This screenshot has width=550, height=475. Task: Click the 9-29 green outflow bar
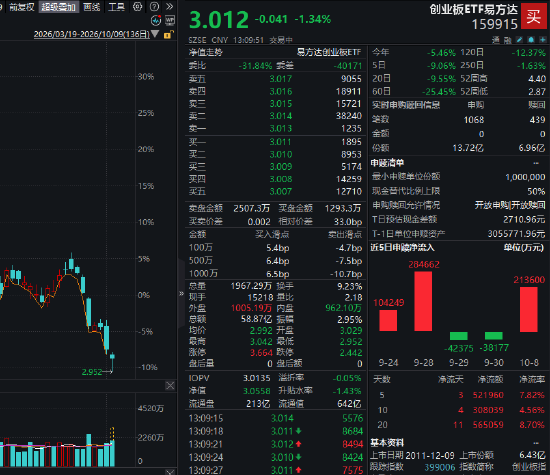(458, 336)
